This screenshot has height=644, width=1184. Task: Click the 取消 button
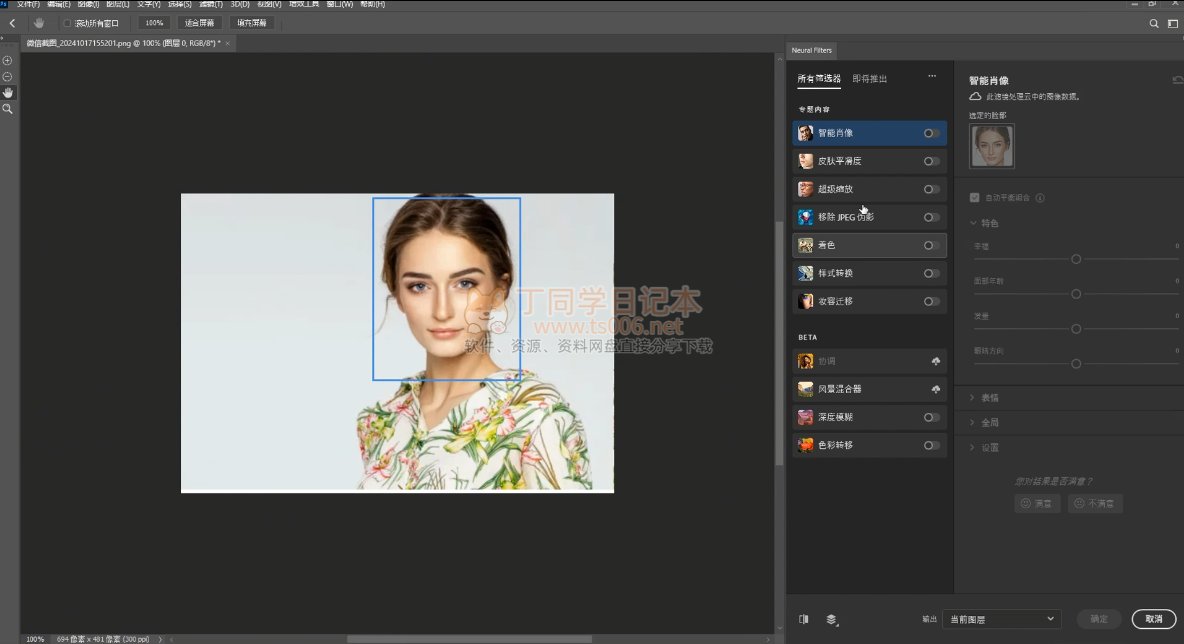(1153, 619)
